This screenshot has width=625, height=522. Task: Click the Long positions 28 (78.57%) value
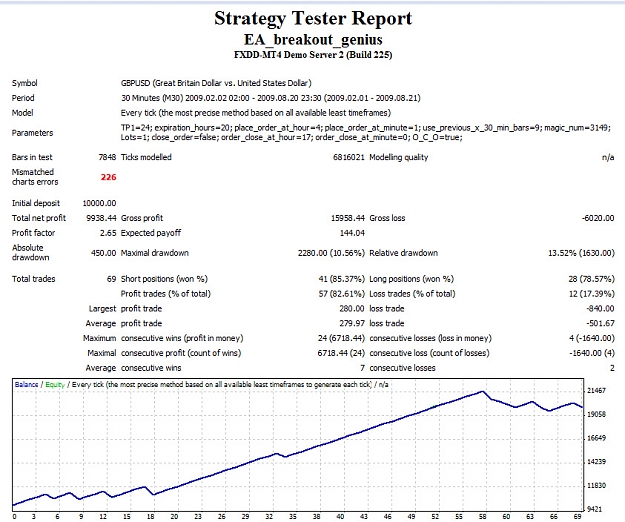[592, 279]
